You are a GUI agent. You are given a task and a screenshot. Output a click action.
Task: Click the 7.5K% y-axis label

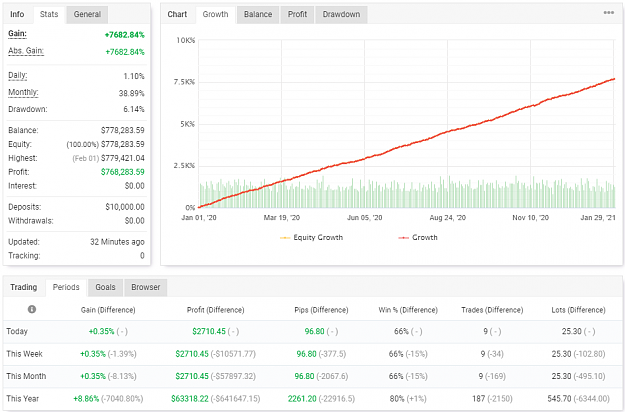click(x=185, y=82)
